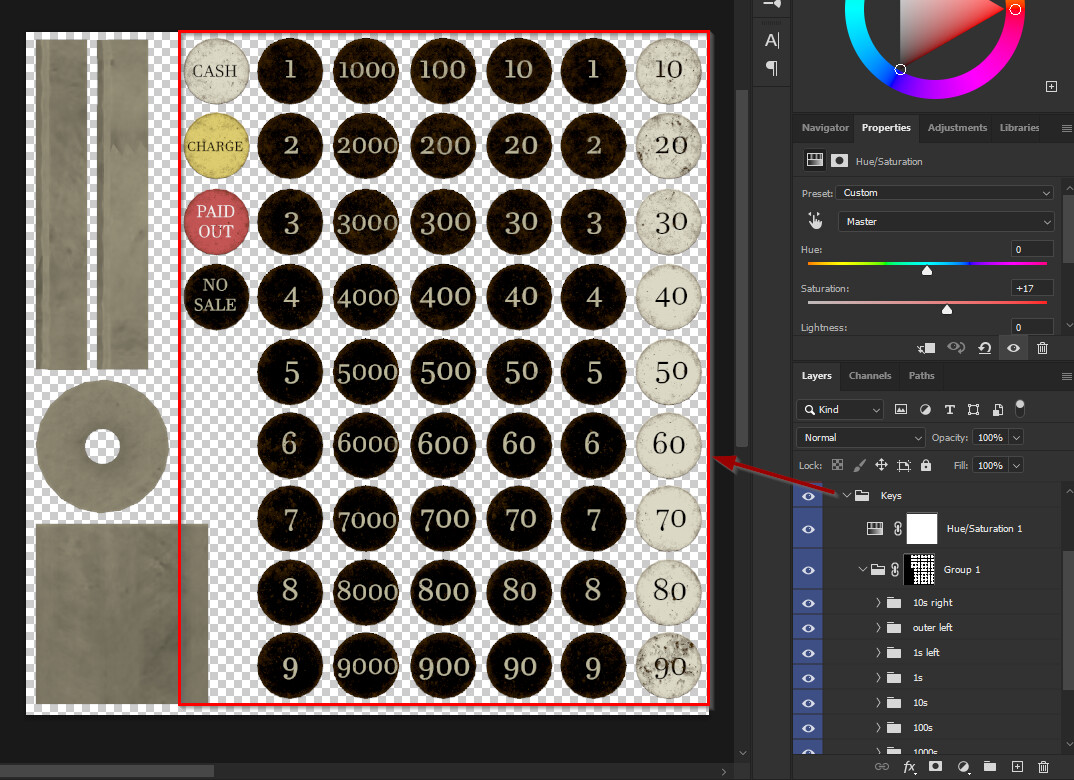This screenshot has width=1074, height=780.
Task: Click the Delete layer trash icon
Action: click(x=1043, y=767)
